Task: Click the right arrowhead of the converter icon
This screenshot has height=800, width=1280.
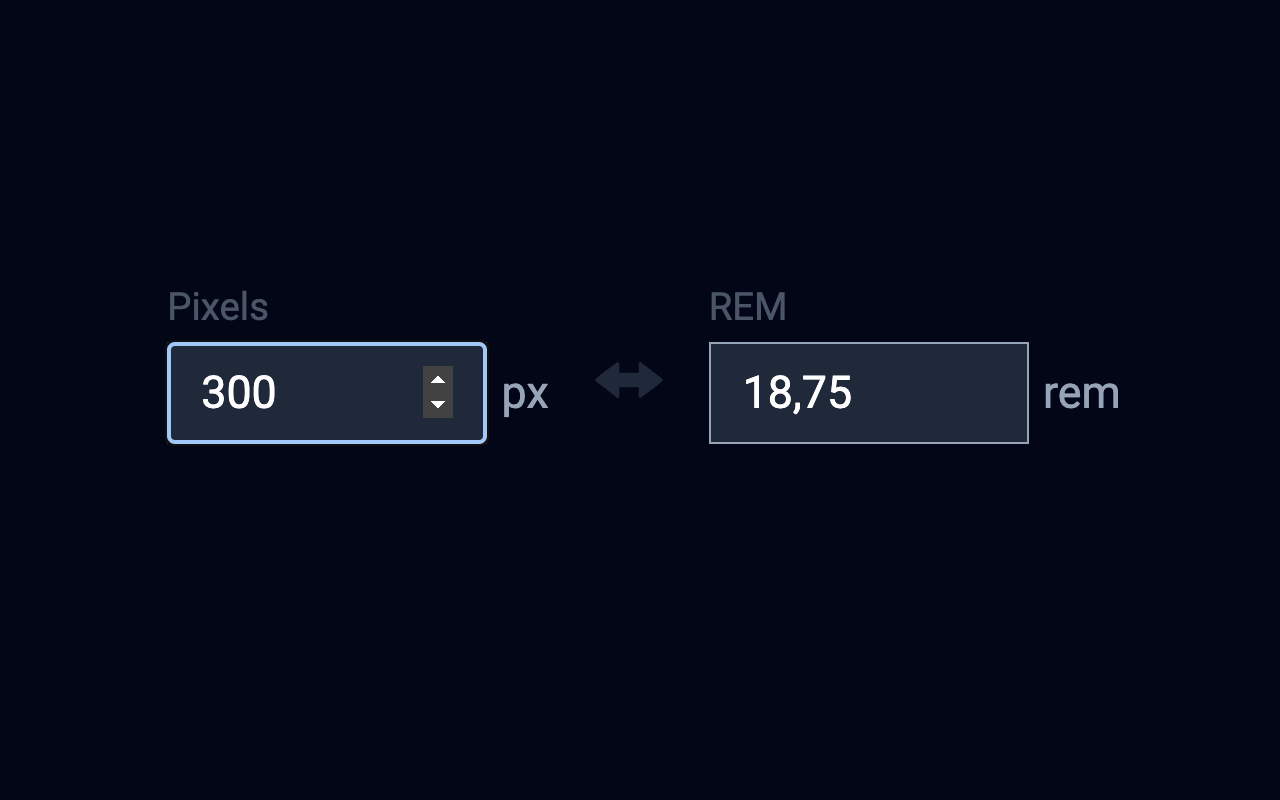Action: [x=652, y=380]
